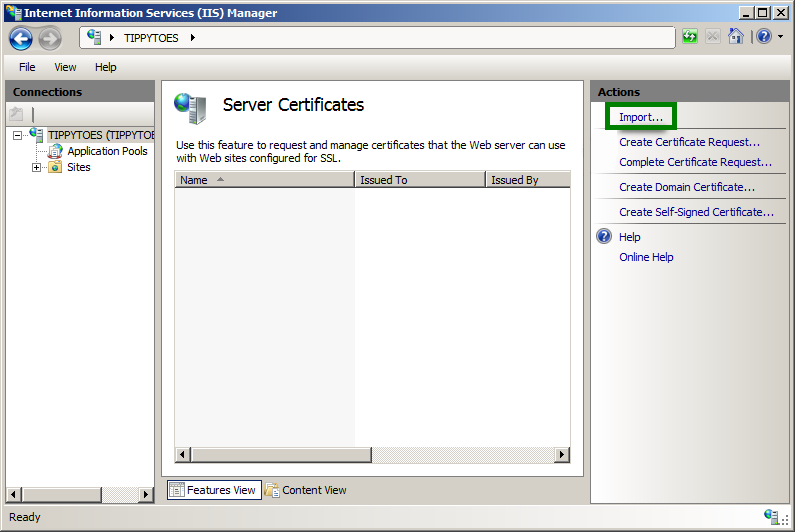Click Connections pane left scroll arrow
This screenshot has height=532, width=795.
14,494
